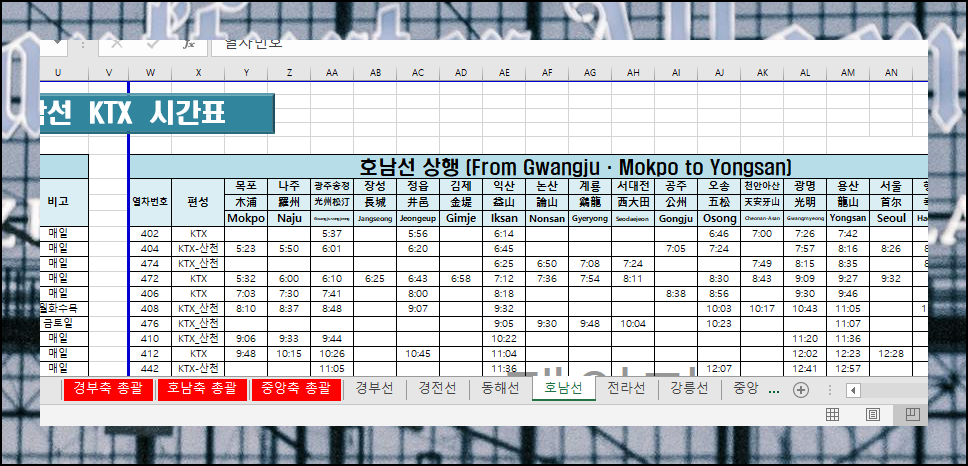
Task: Select the Iksan station header cell
Action: (x=504, y=218)
